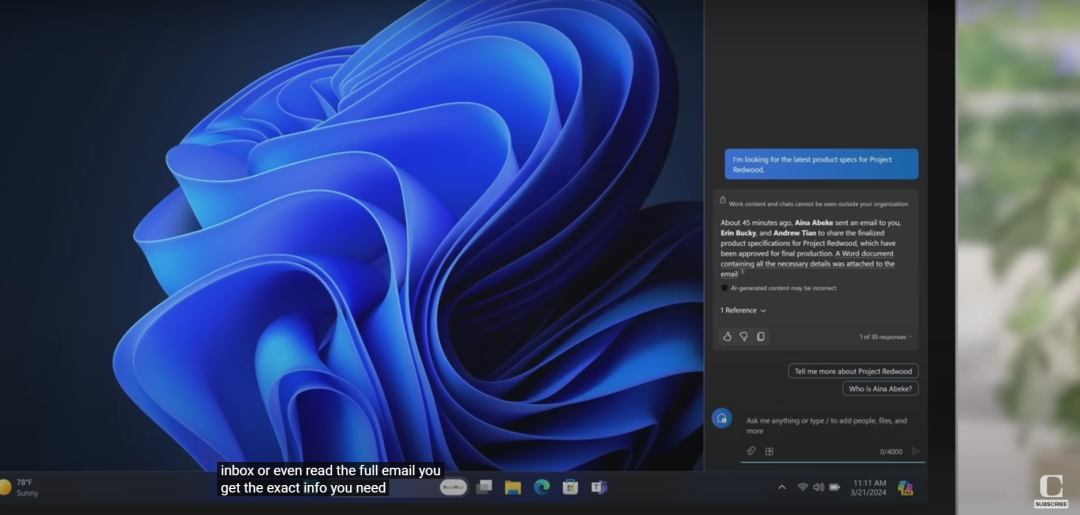Image resolution: width=1080 pixels, height=515 pixels.
Task: Start a new topic in Copilot
Action: tap(721, 419)
